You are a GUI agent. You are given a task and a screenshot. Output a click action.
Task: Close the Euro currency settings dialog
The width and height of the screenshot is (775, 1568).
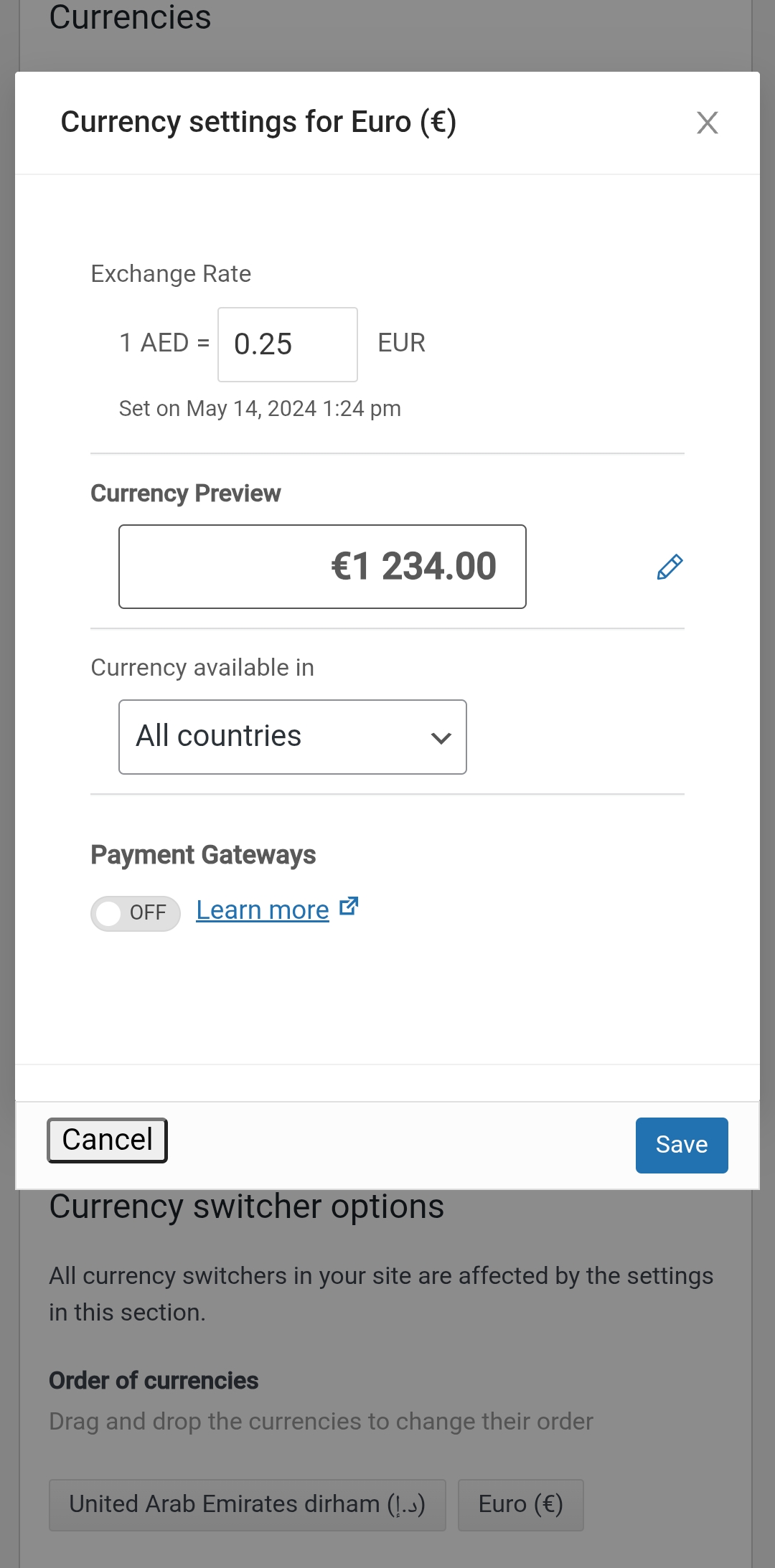click(707, 123)
